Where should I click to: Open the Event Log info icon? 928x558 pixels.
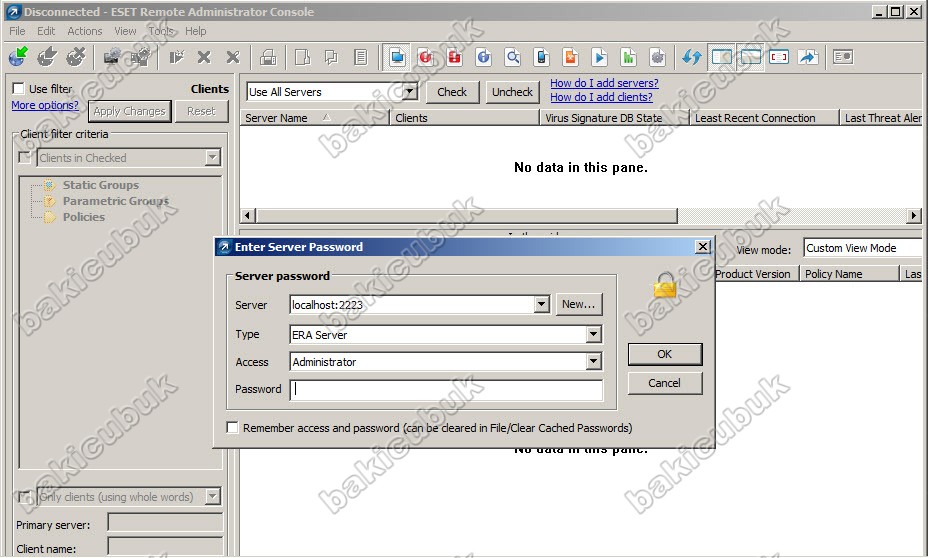484,57
